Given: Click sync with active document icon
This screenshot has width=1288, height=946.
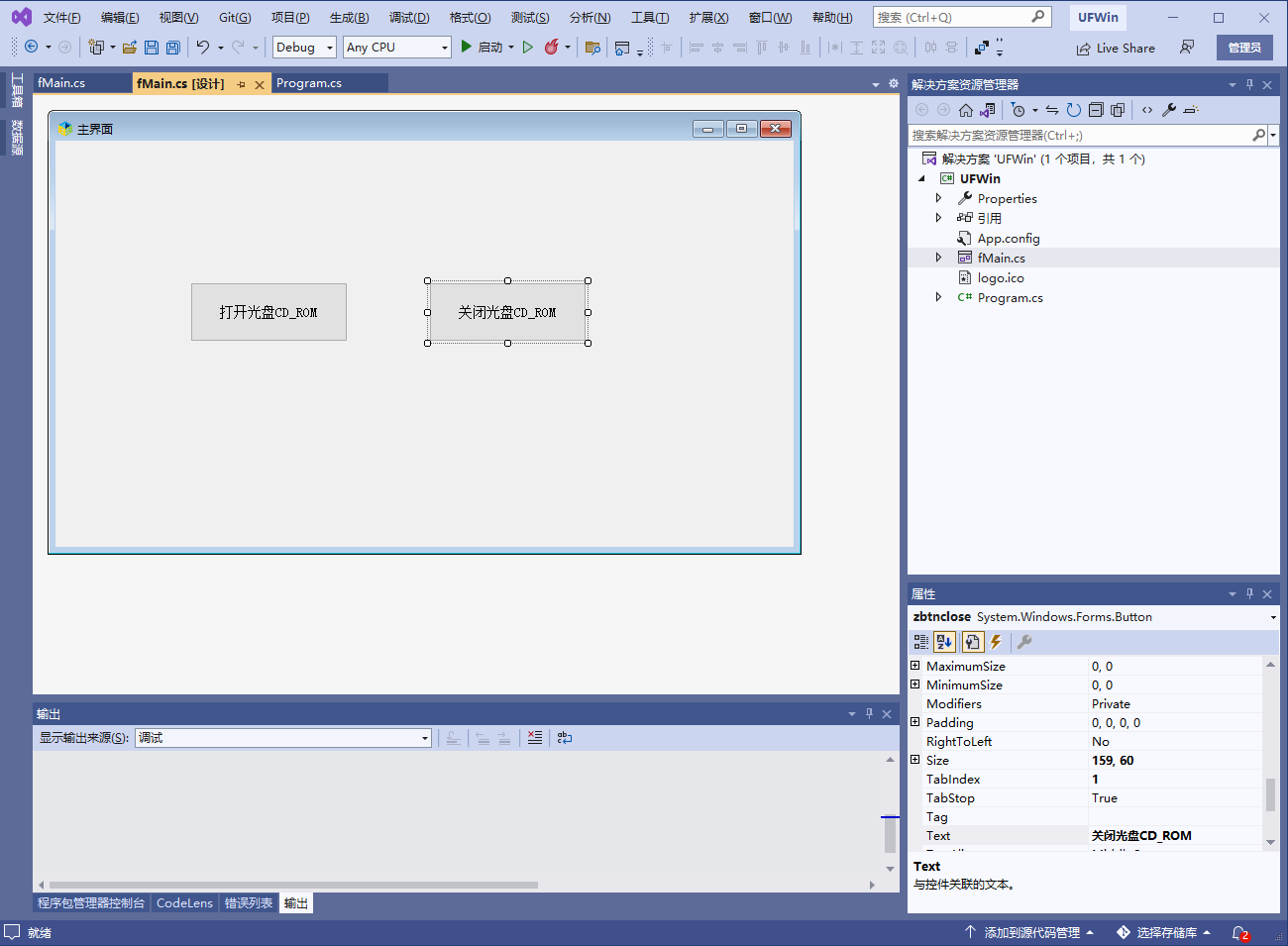Looking at the screenshot, I should 1052,110.
